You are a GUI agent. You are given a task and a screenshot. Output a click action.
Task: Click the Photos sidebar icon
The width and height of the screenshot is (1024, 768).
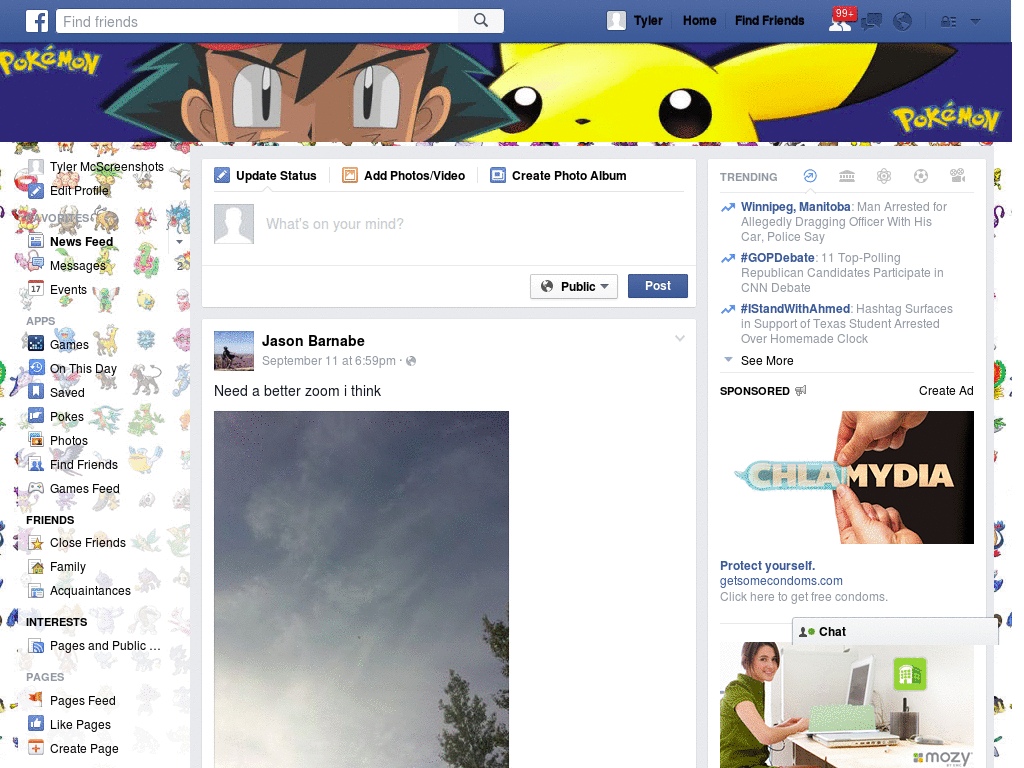point(36,440)
